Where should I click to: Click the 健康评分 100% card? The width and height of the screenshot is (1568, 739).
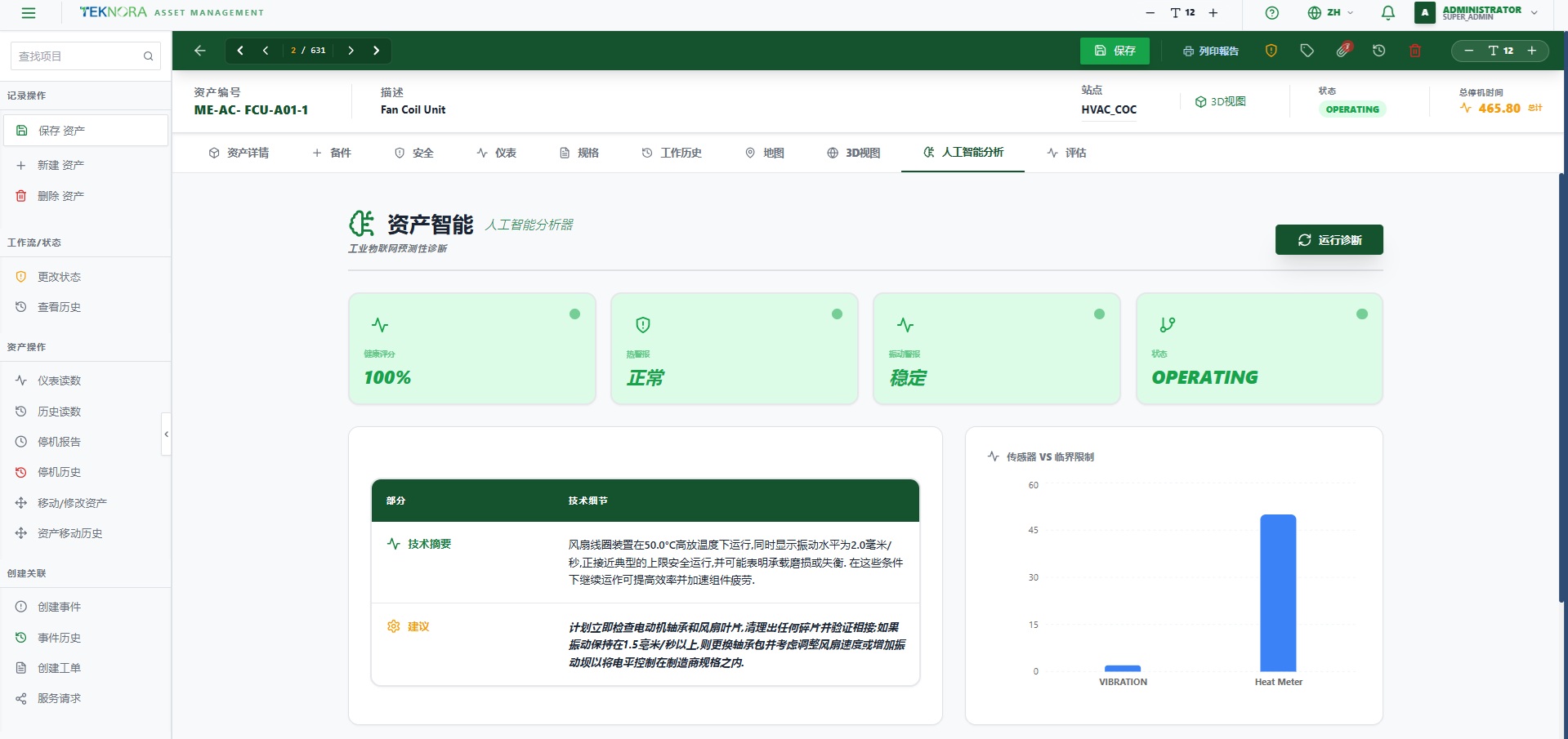pyautogui.click(x=472, y=349)
